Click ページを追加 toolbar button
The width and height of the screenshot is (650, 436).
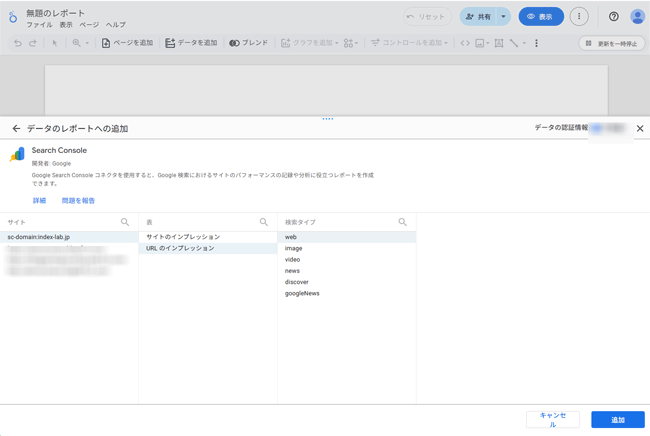click(127, 43)
